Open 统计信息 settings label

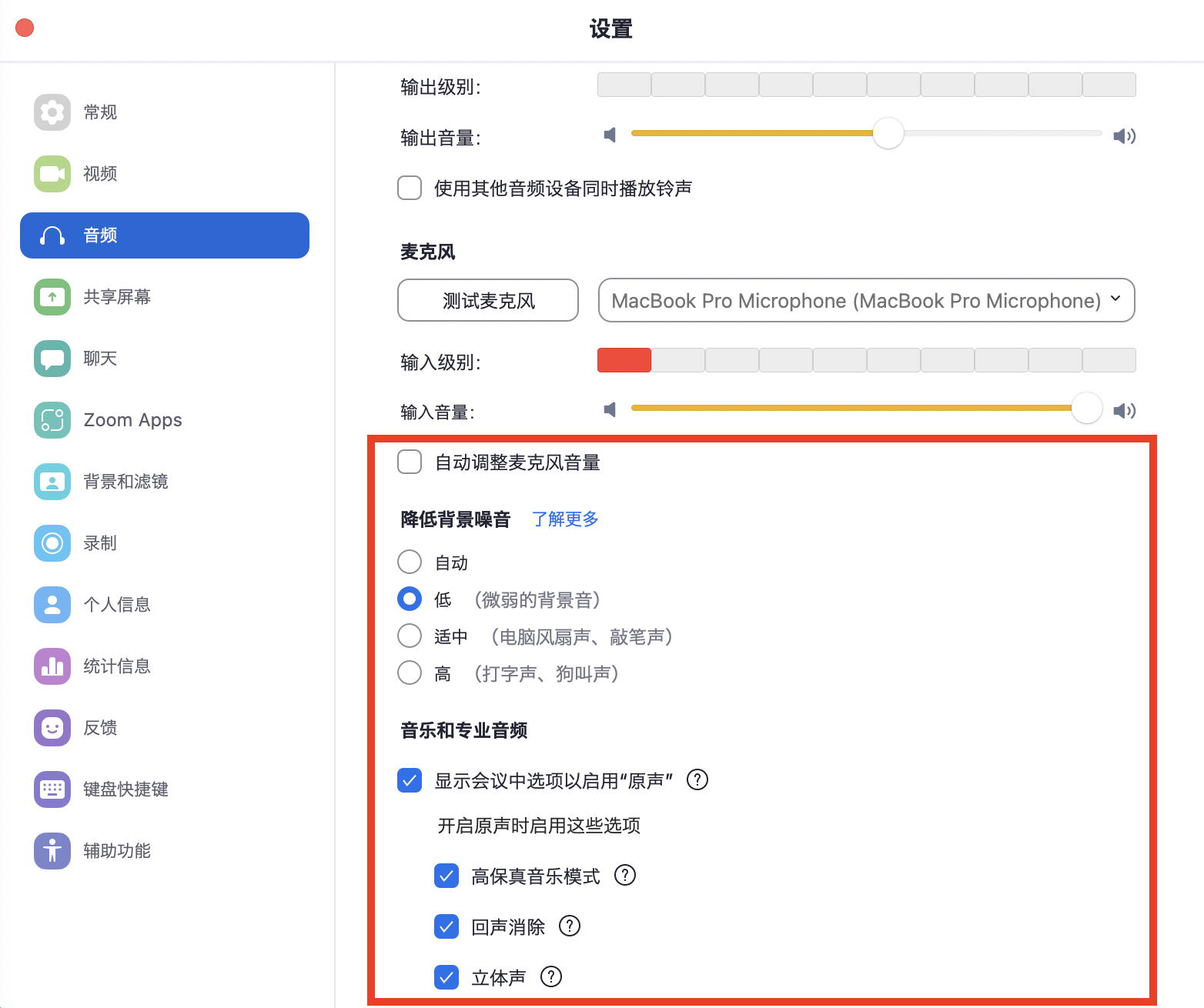coord(117,666)
